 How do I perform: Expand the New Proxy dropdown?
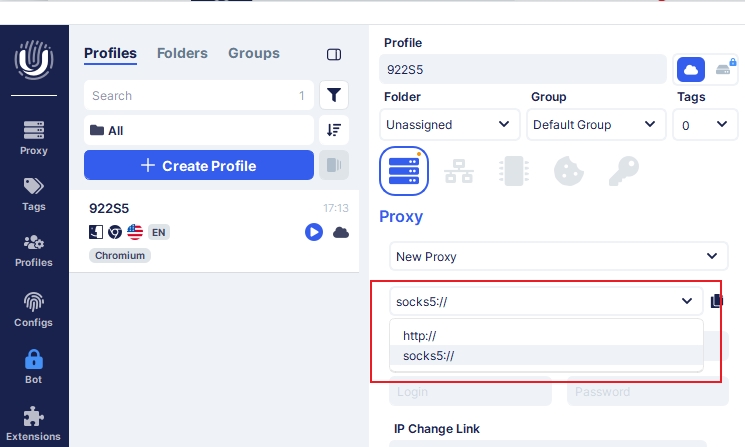click(558, 256)
